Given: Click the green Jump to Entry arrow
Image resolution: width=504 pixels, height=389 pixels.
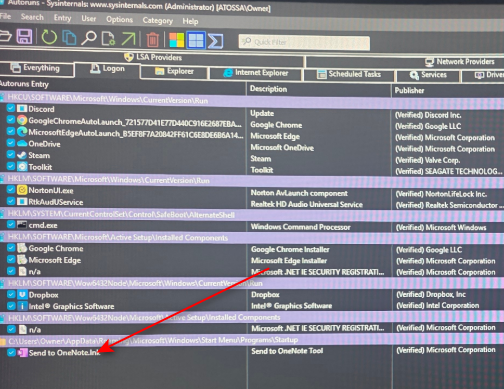Looking at the screenshot, I should point(128,39).
